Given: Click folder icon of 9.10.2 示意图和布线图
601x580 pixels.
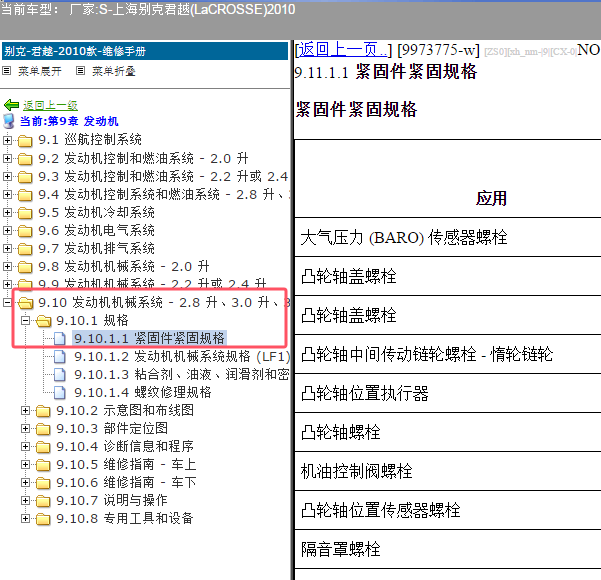Looking at the screenshot, I should pos(43,411).
